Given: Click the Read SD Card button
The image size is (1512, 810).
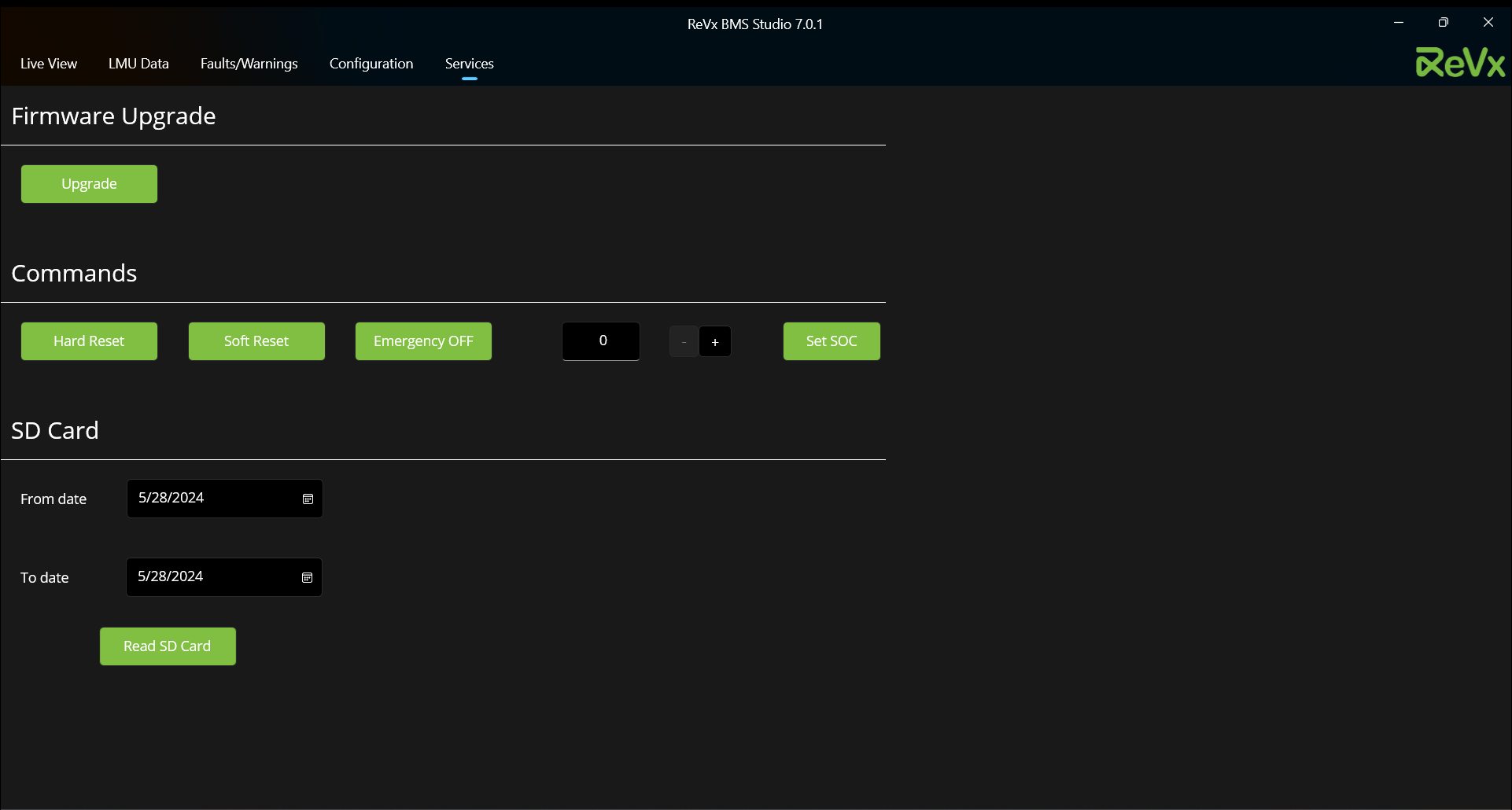Looking at the screenshot, I should (x=168, y=646).
